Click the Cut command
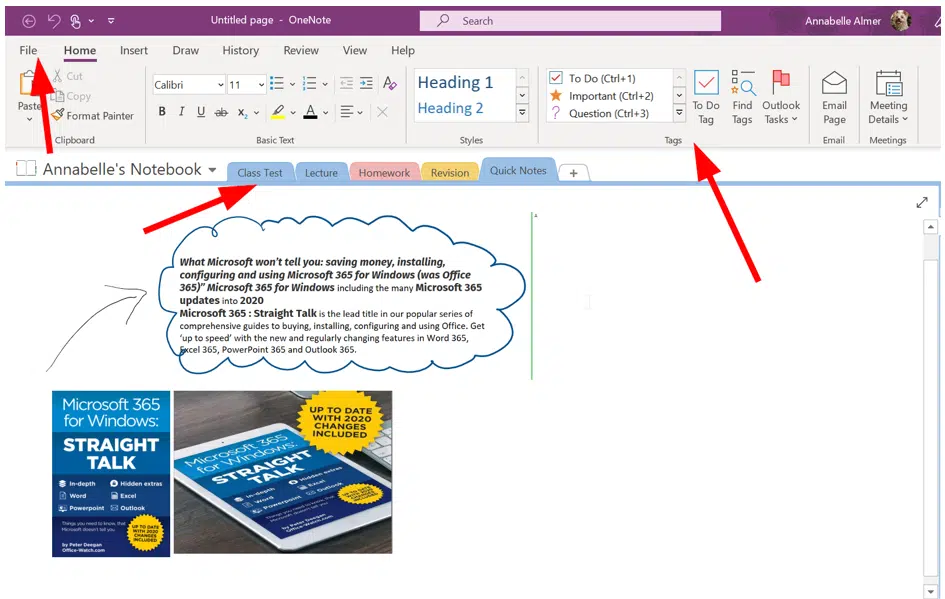The image size is (945, 599). [x=68, y=76]
